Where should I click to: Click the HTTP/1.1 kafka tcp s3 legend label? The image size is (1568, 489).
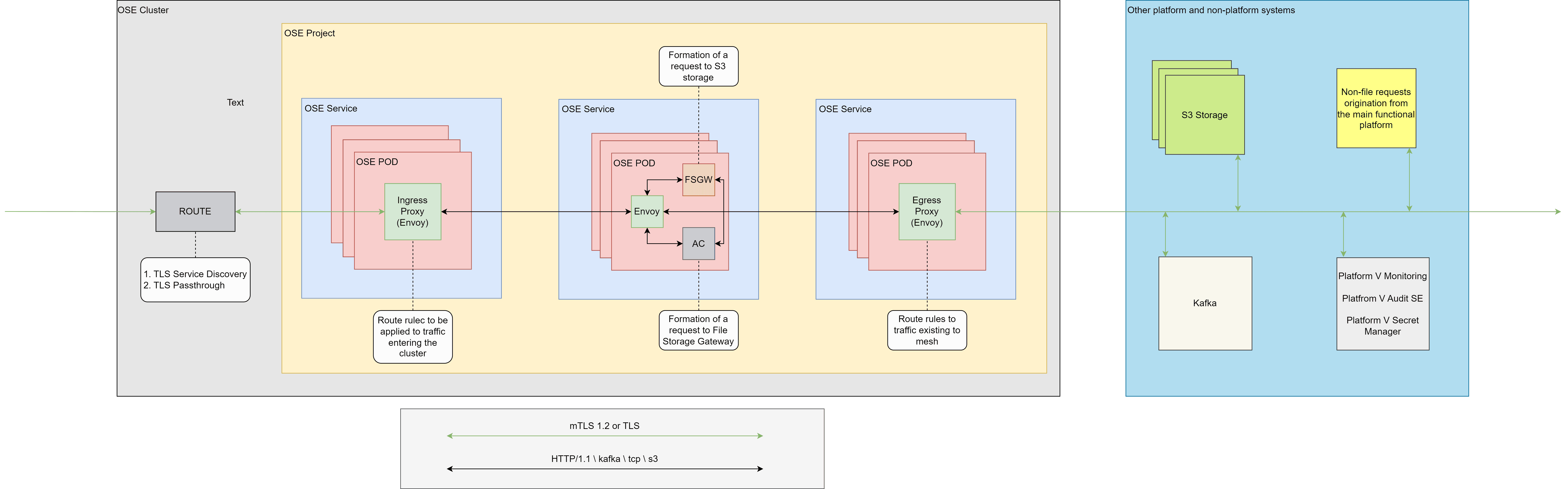pyautogui.click(x=604, y=459)
